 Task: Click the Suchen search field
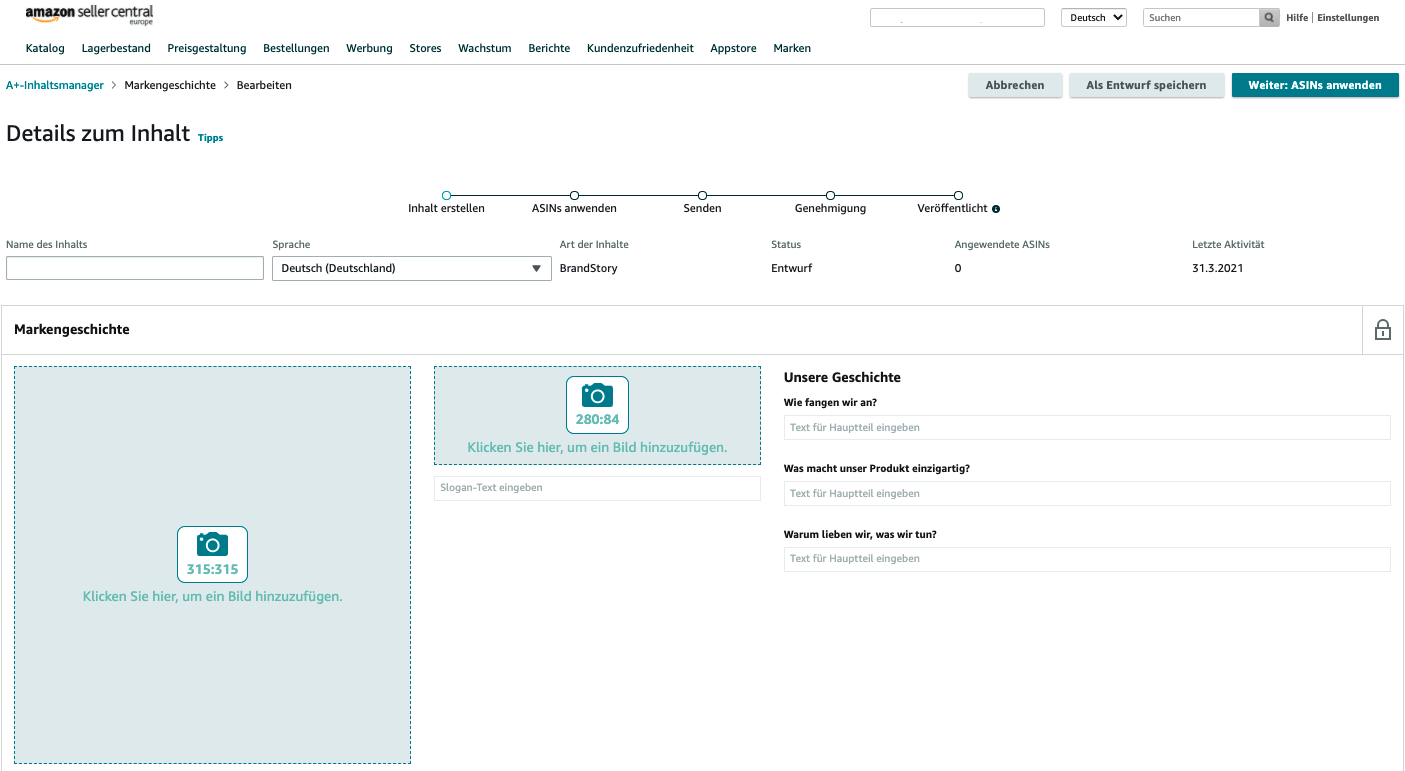pos(1201,17)
